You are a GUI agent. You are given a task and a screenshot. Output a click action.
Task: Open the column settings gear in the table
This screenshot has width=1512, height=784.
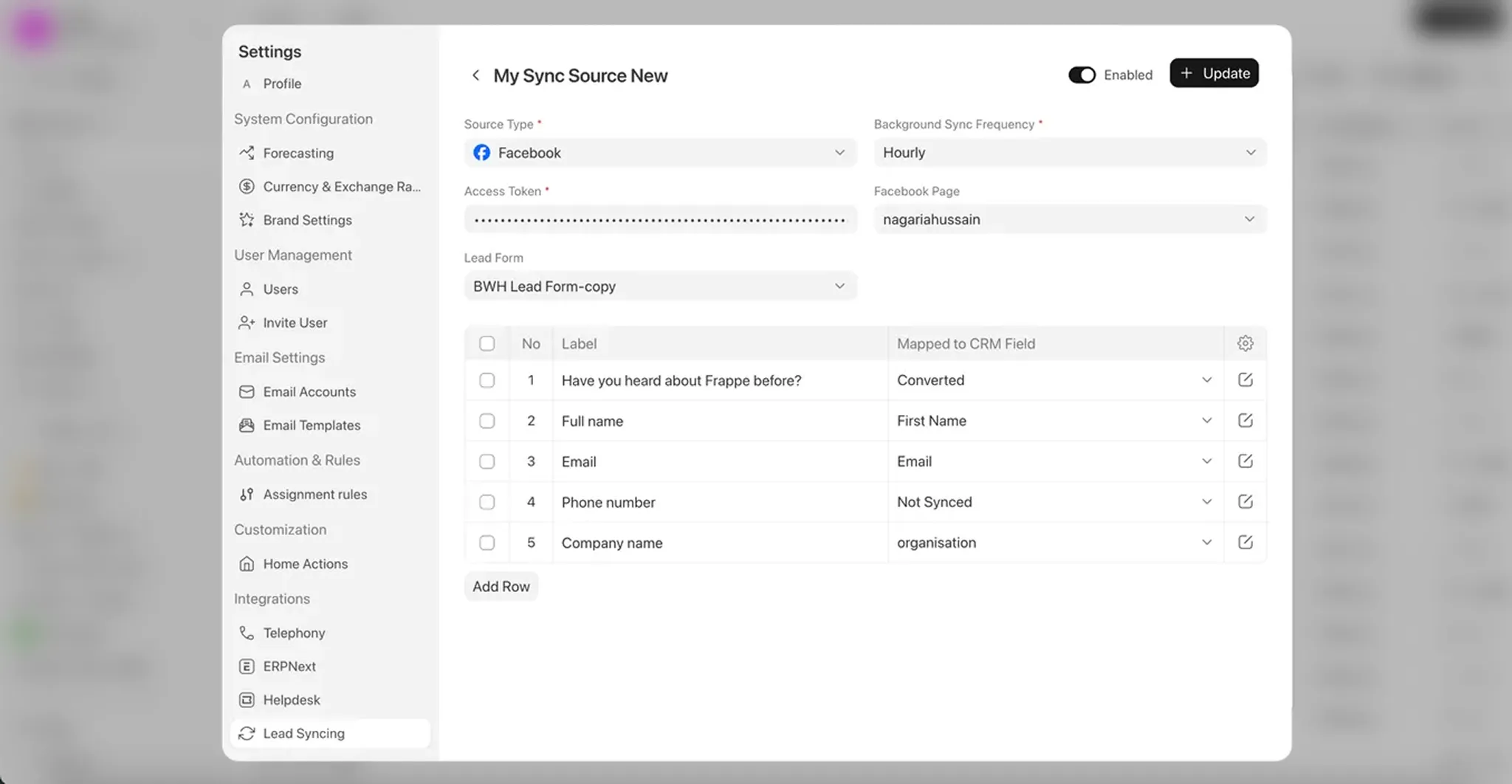(1245, 343)
